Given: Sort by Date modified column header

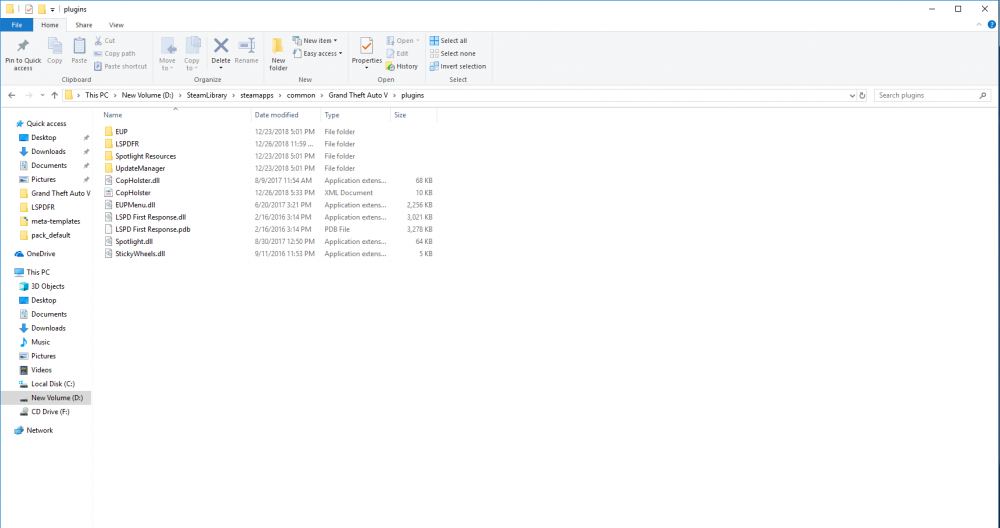Looking at the screenshot, I should tap(276, 115).
